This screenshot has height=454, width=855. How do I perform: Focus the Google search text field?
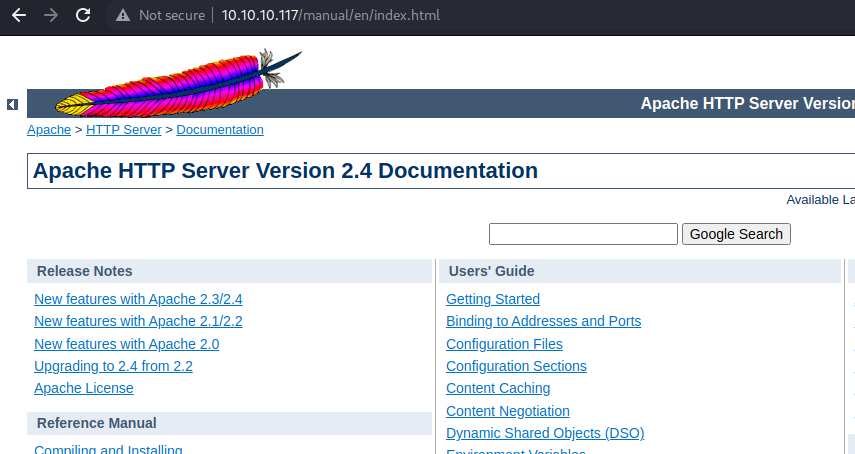[583, 234]
